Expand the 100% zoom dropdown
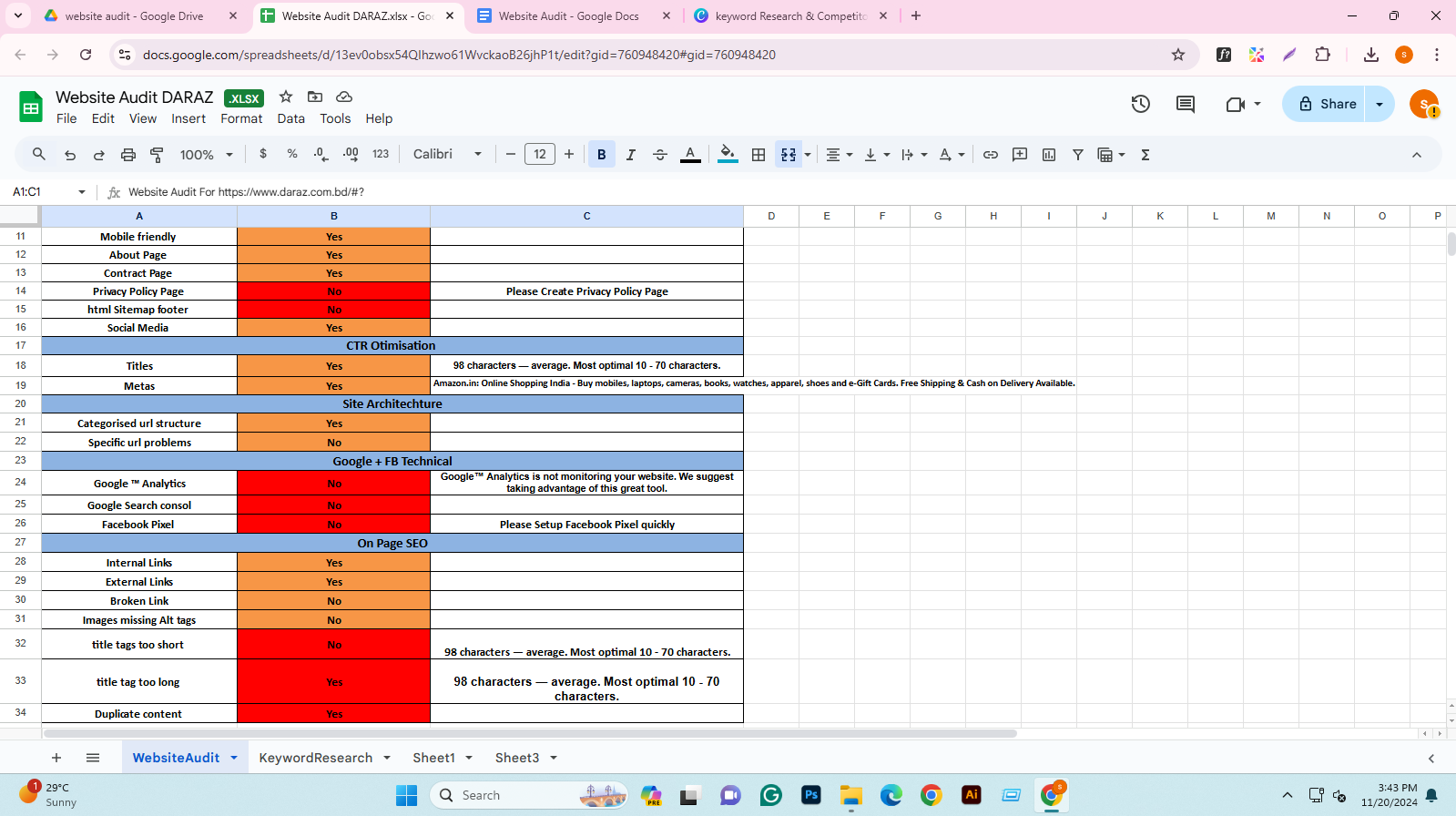Viewport: 1456px width, 816px height. tap(207, 155)
